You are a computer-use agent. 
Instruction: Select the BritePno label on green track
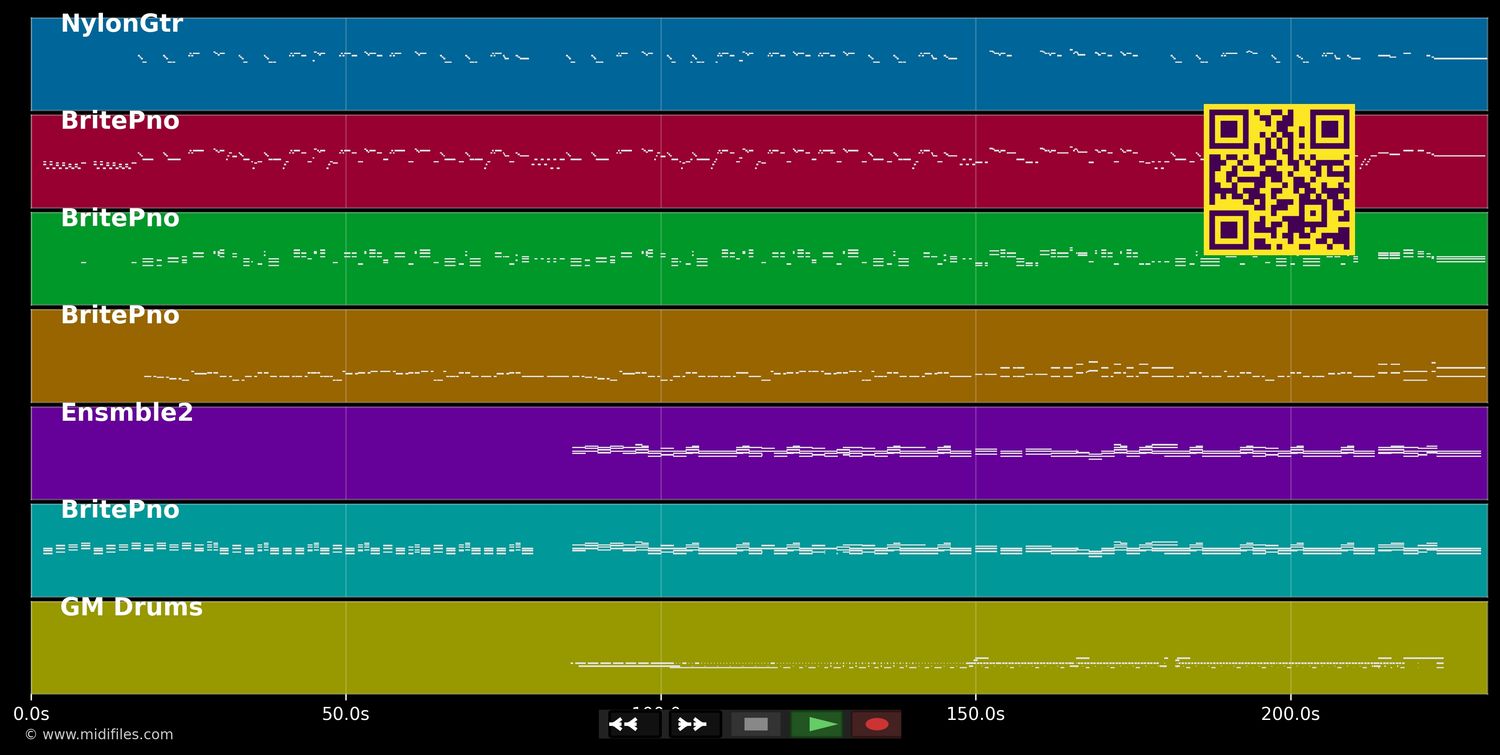[x=120, y=219]
